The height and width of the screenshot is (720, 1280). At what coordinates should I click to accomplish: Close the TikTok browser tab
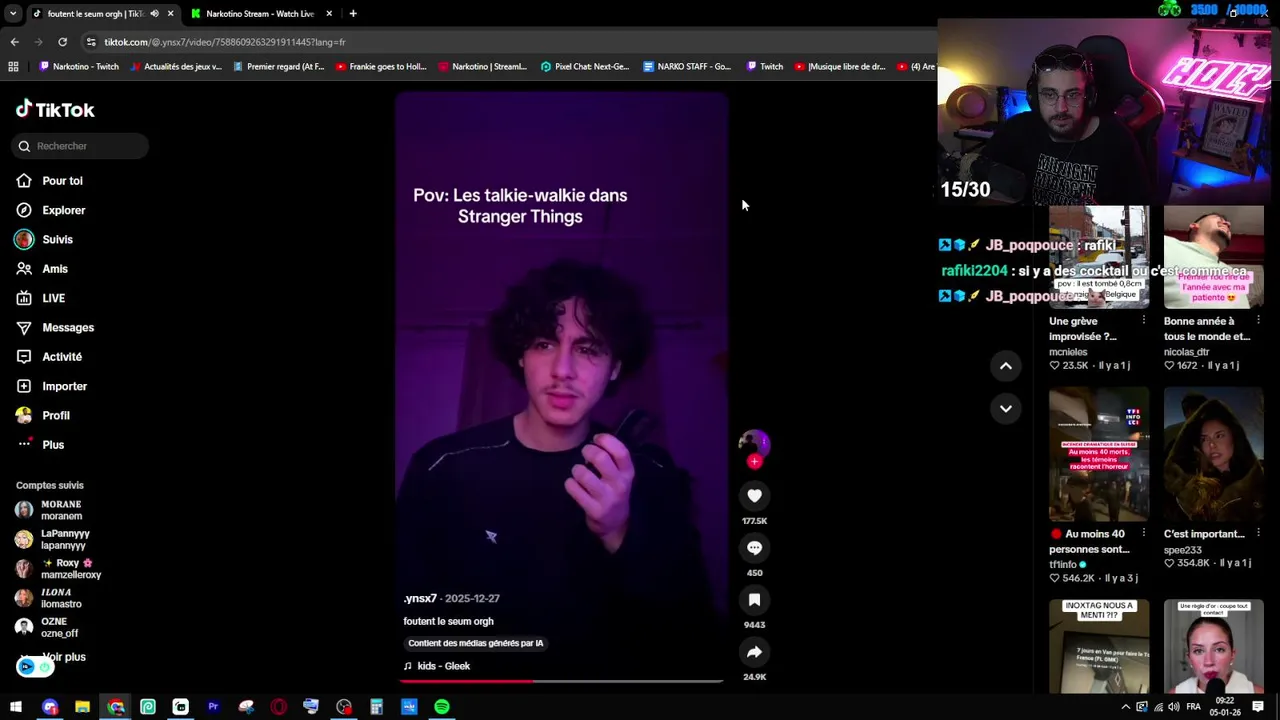pyautogui.click(x=170, y=14)
